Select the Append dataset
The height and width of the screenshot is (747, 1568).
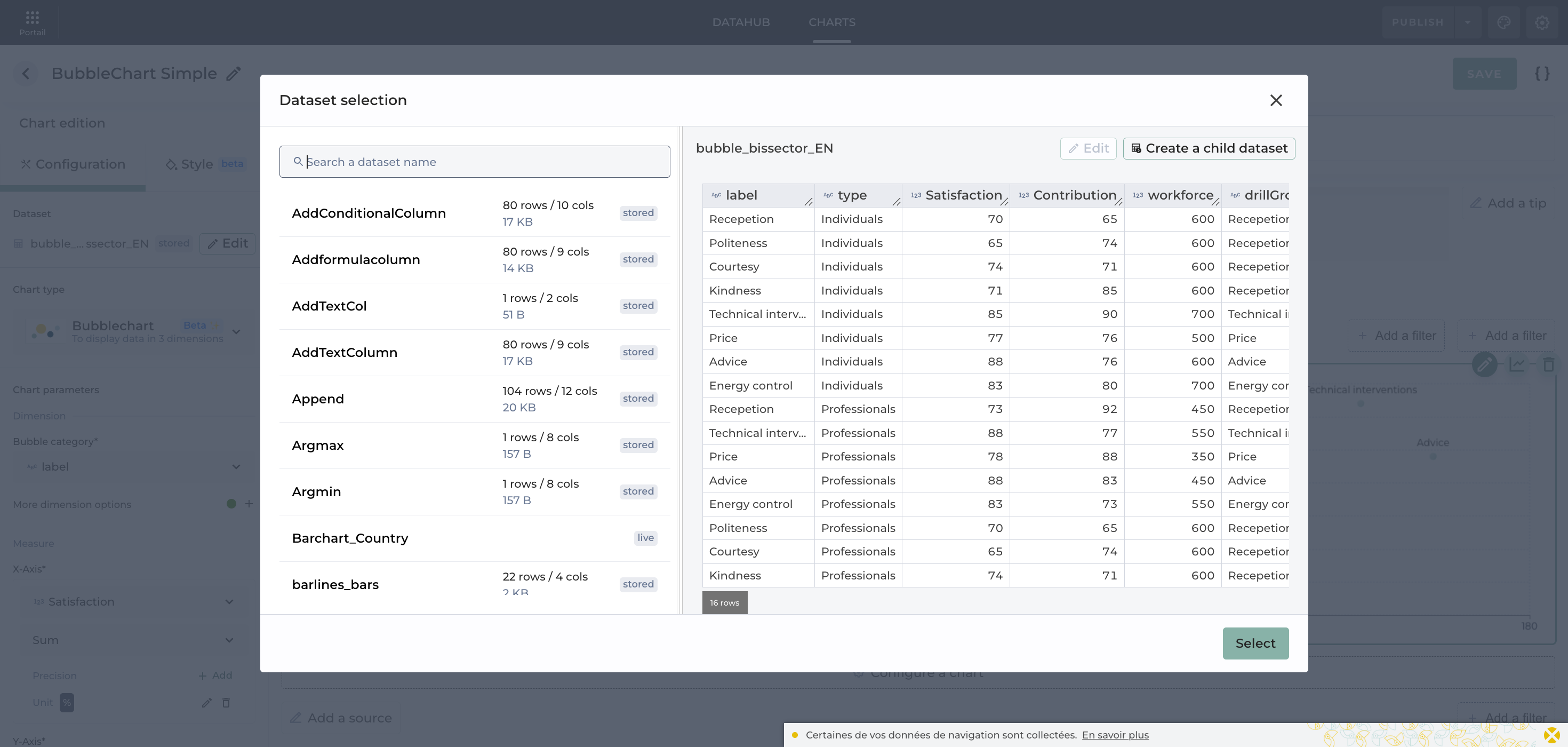click(475, 399)
